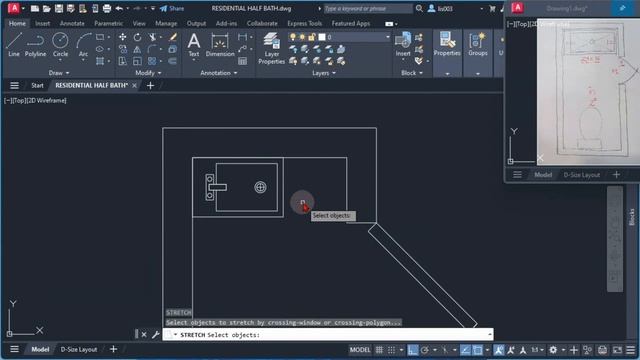This screenshot has width=640, height=360.
Task: Expand the Block panel
Action: [411, 73]
